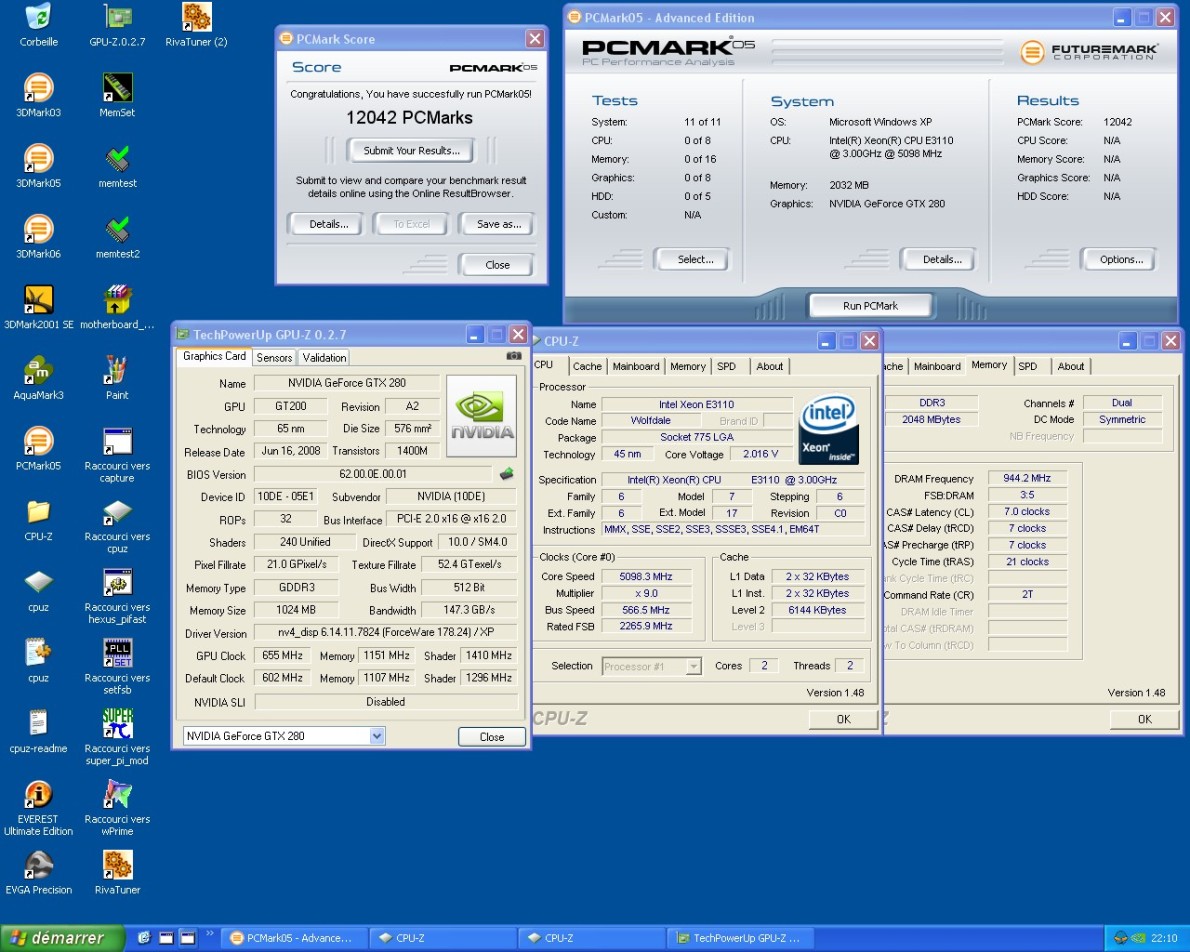Click the Core Voltage 2.016 V value

(x=760, y=454)
